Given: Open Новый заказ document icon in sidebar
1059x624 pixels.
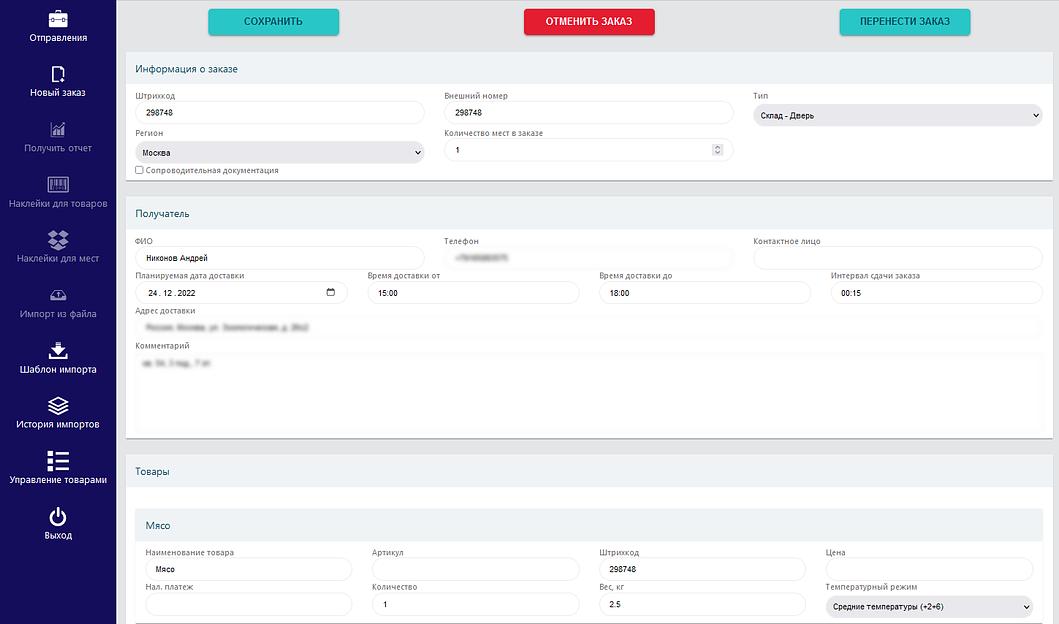Looking at the screenshot, I should (58, 74).
